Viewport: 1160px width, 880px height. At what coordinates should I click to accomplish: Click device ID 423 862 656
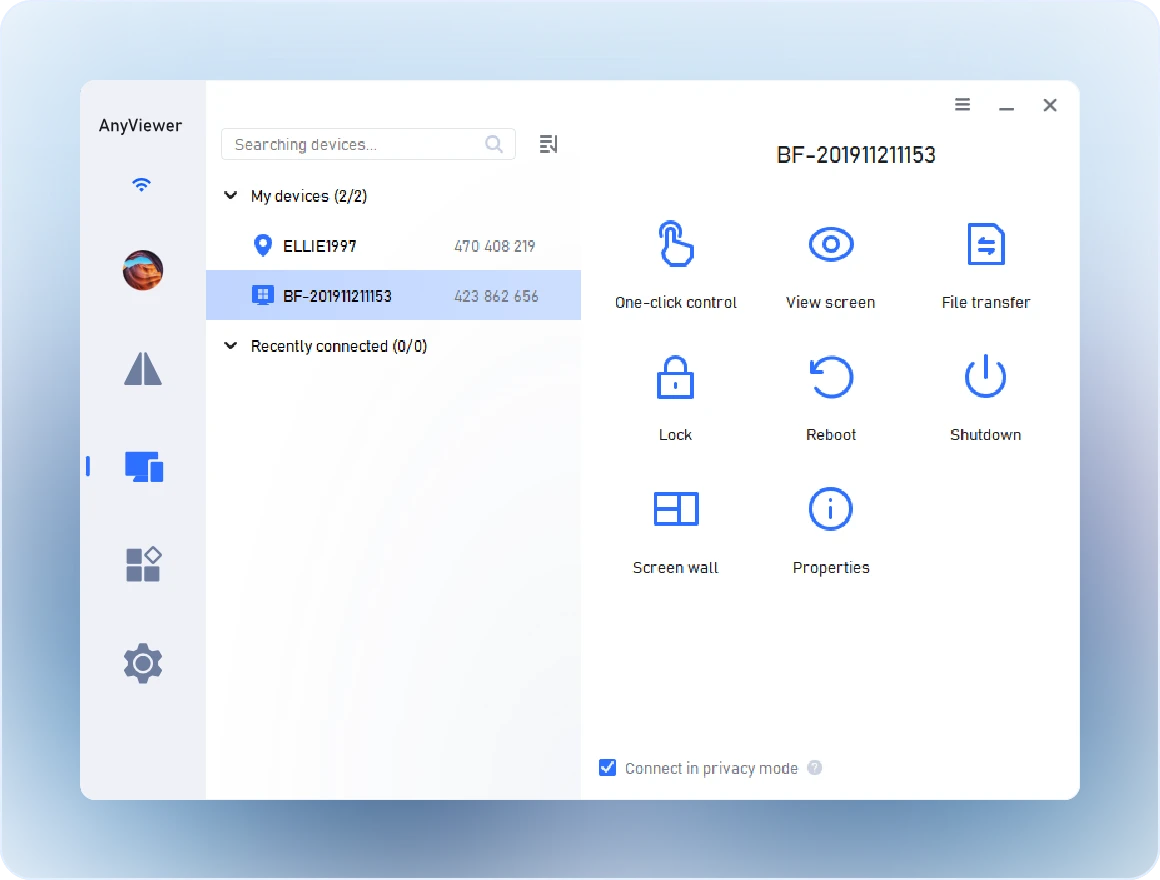[x=496, y=296]
